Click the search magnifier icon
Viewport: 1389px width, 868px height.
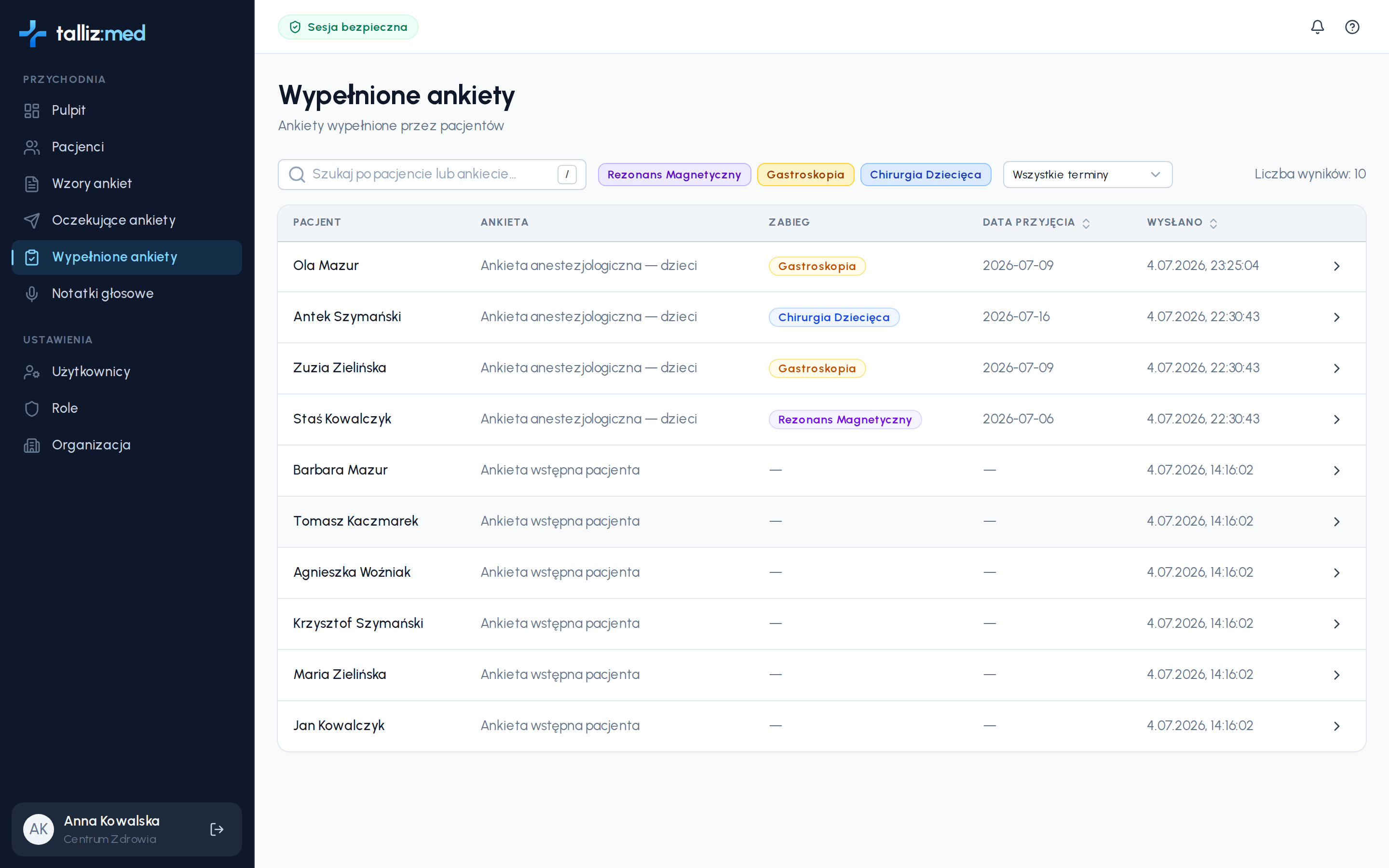(297, 175)
